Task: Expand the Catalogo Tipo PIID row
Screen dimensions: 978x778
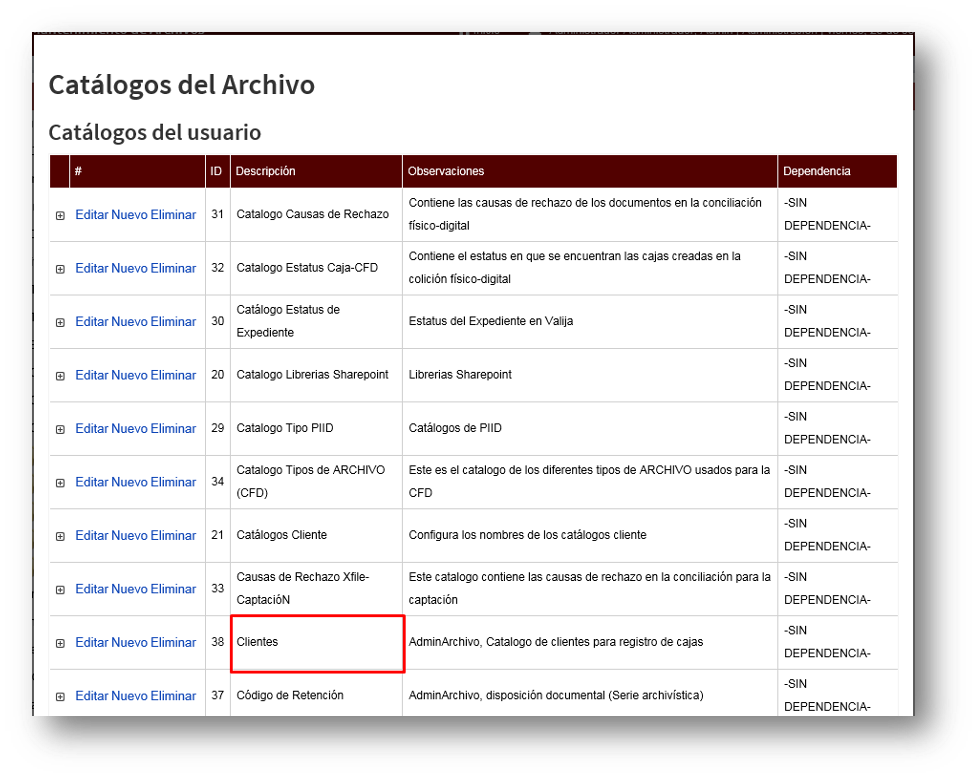Action: coord(60,429)
